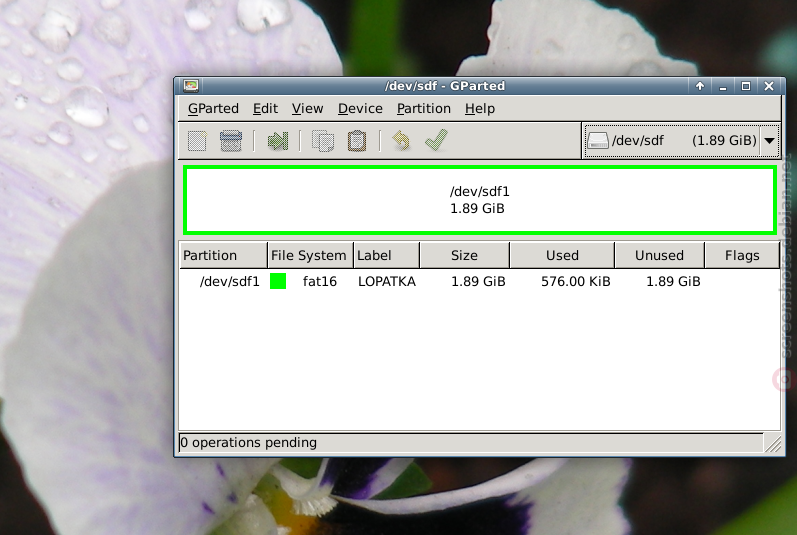This screenshot has height=535, width=797.
Task: Click the Size column header
Action: 465,255
